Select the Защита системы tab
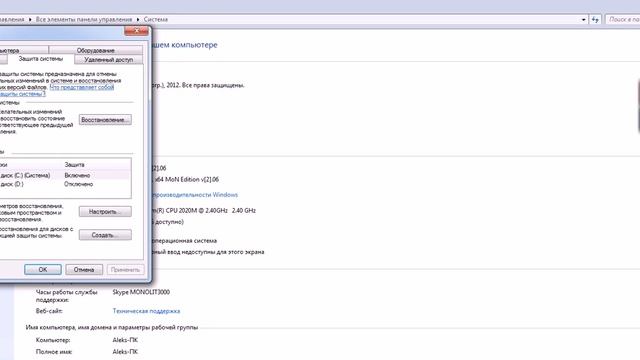This screenshot has height=360, width=640. pyautogui.click(x=40, y=59)
